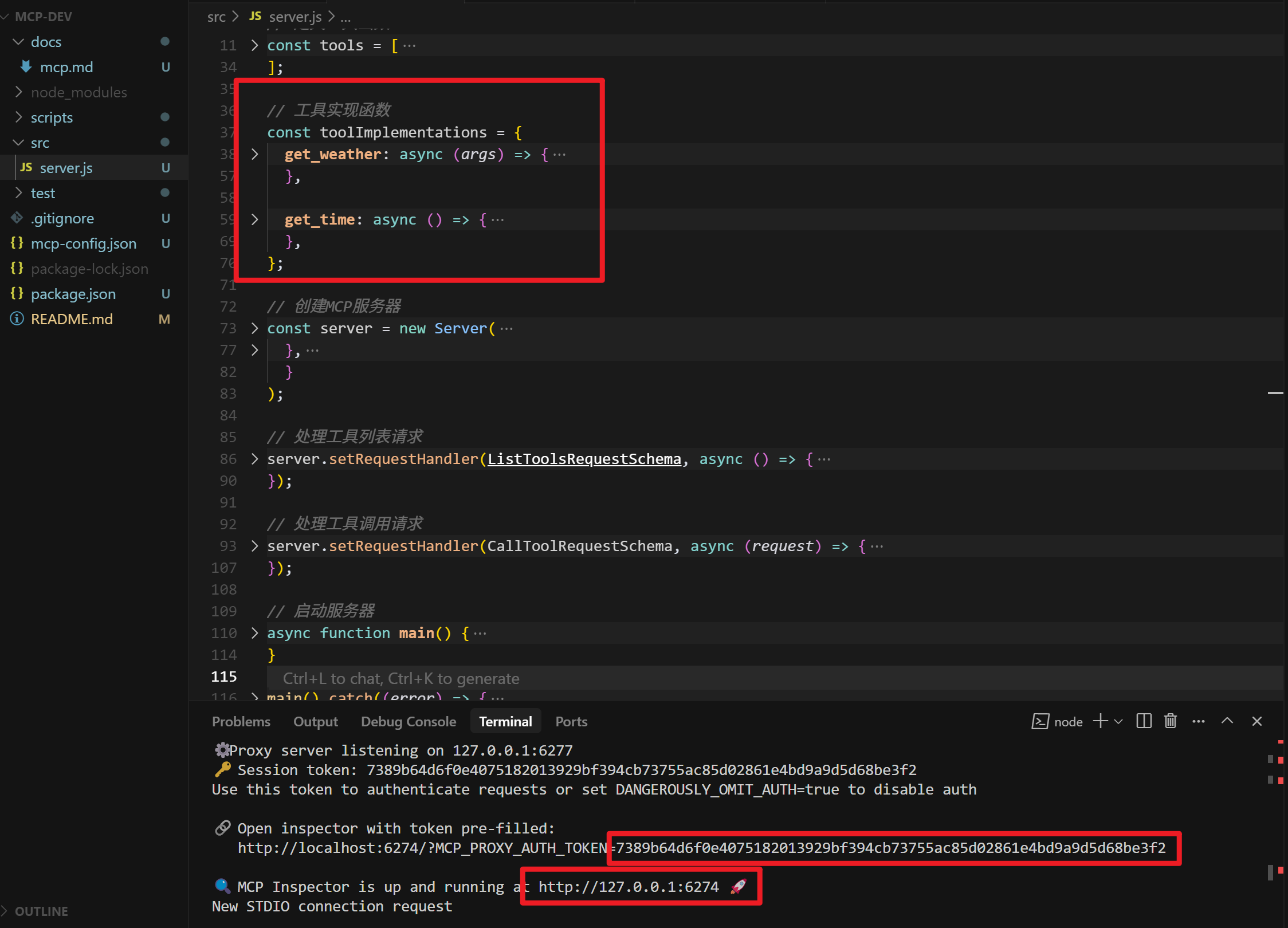This screenshot has width=1288, height=928.
Task: Click the new terminal plus icon
Action: coord(1100,721)
